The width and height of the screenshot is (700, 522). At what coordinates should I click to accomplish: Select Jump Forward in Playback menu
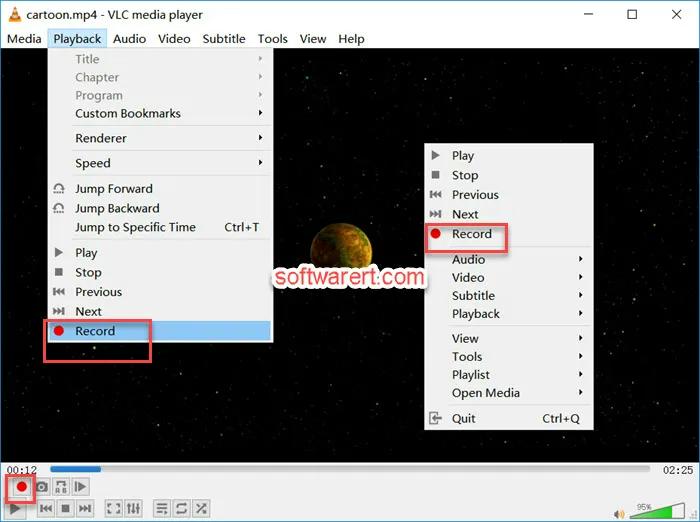coord(160,189)
